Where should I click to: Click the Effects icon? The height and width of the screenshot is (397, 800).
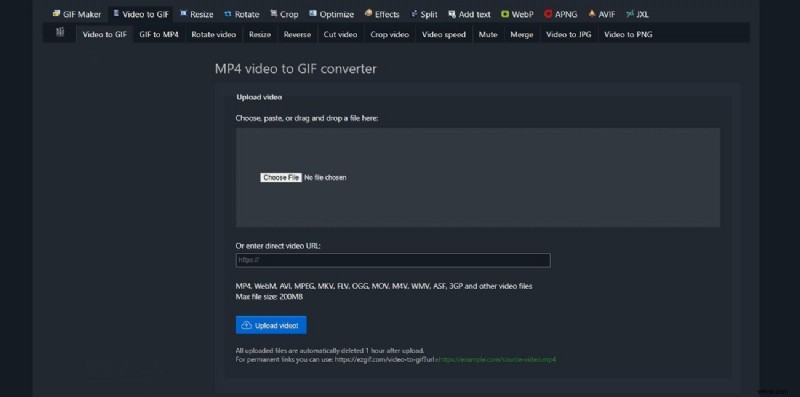(x=368, y=14)
